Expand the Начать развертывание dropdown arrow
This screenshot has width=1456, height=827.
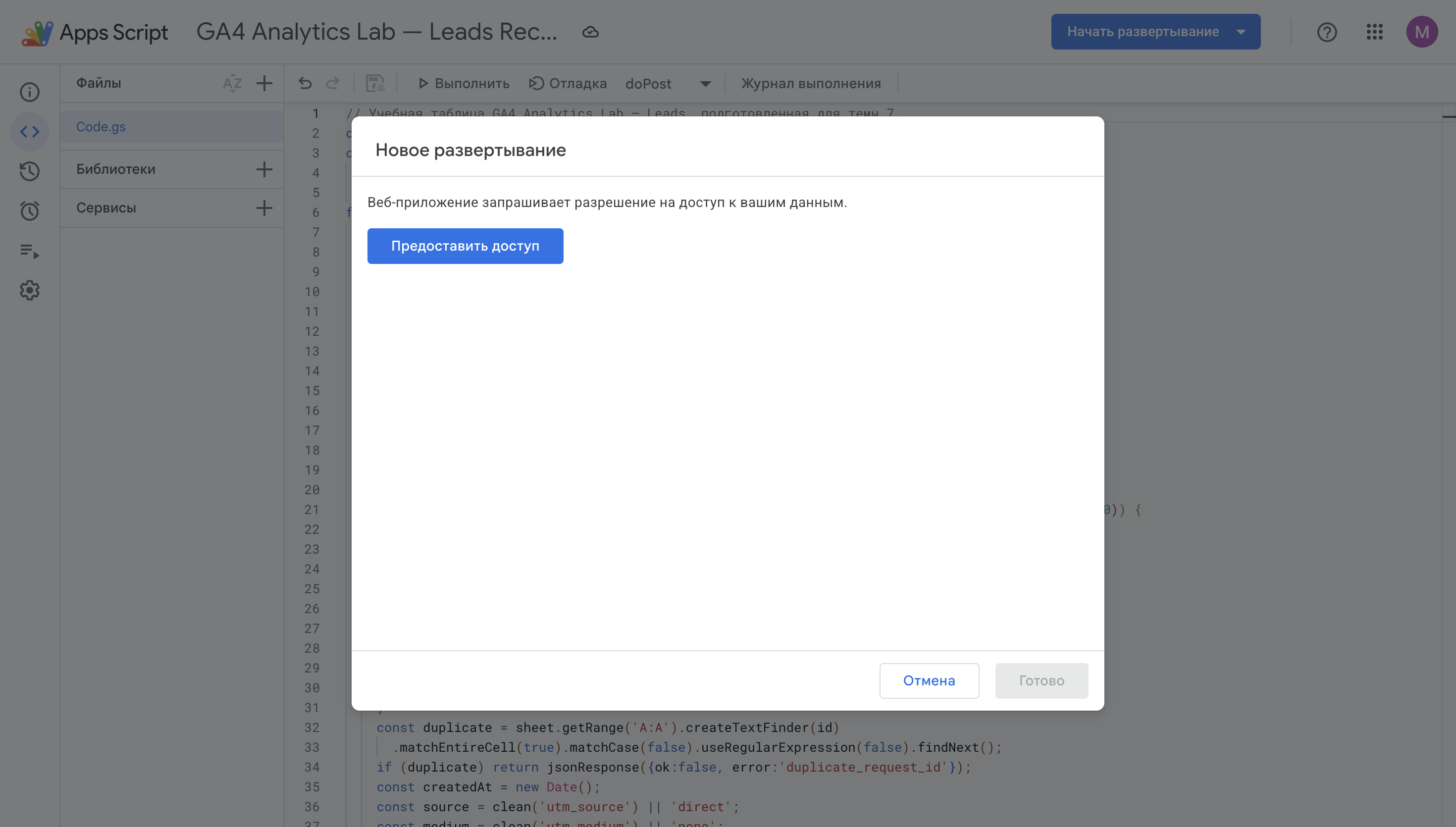point(1241,32)
